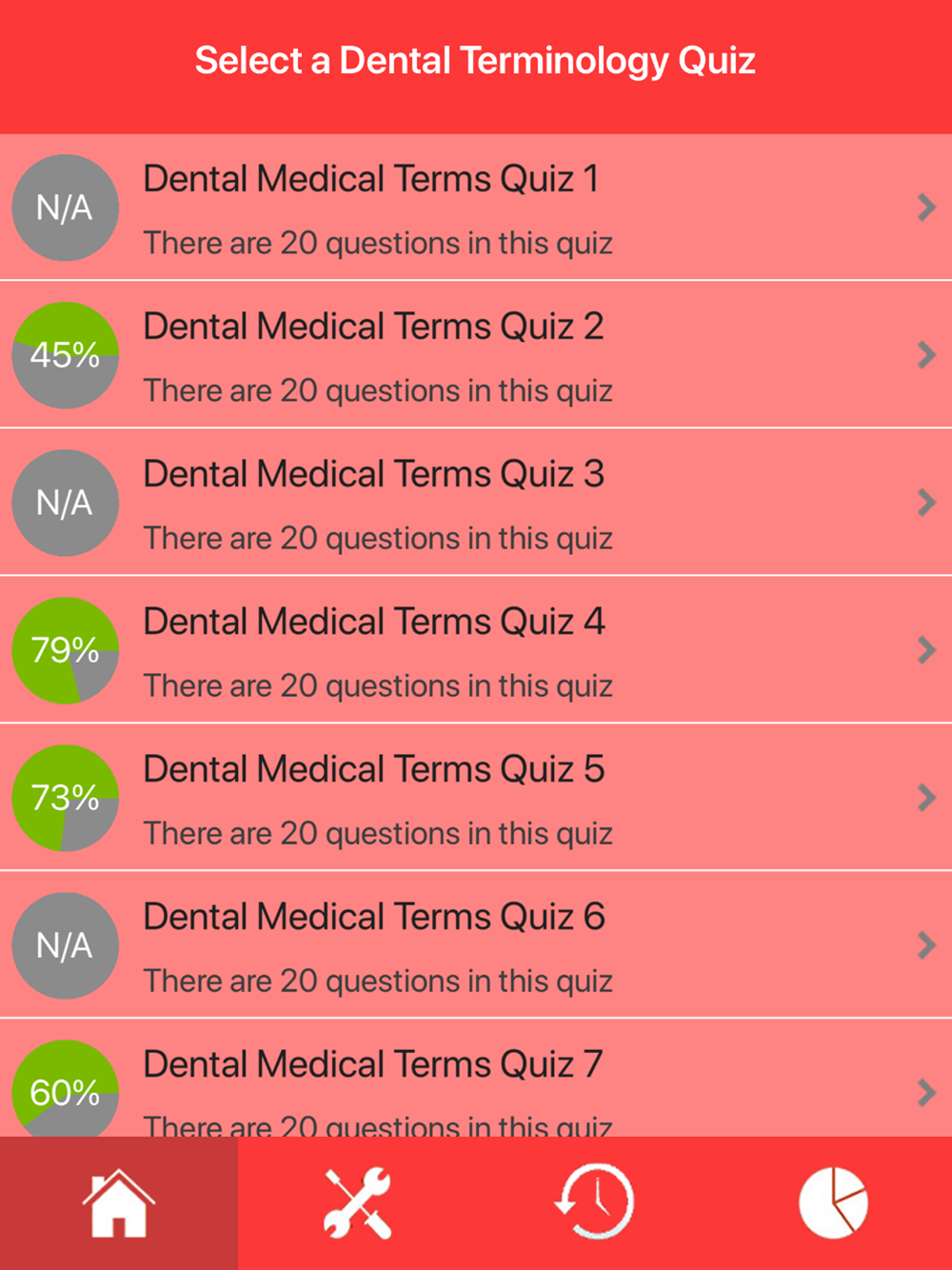952x1270 pixels.
Task: Click the 45% score circle for Quiz 2
Action: point(65,355)
